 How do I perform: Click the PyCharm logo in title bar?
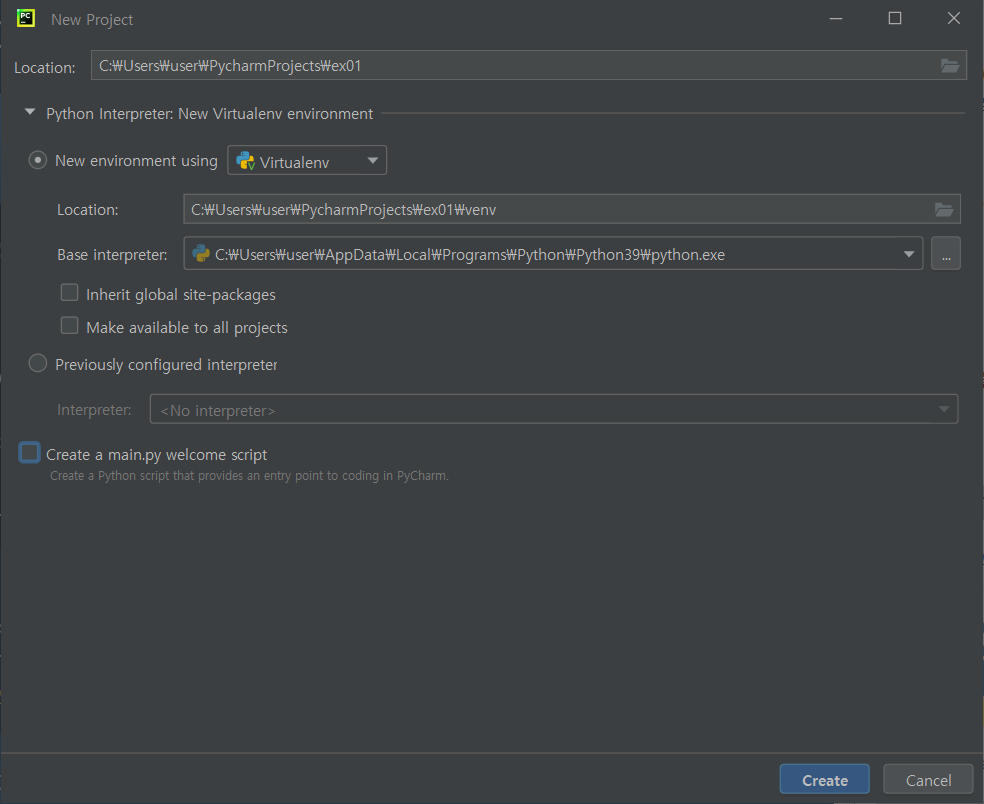26,18
